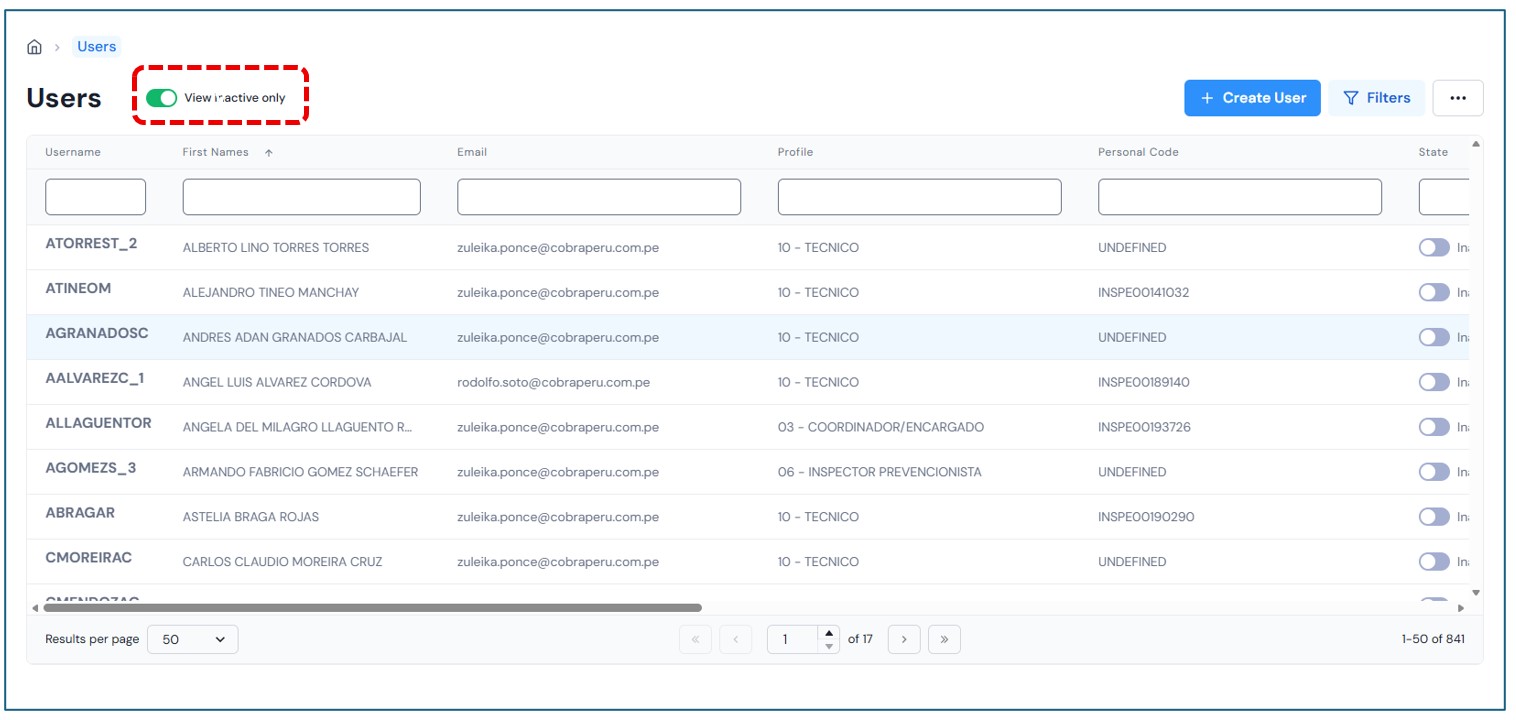Open the Filters panel

click(1376, 98)
